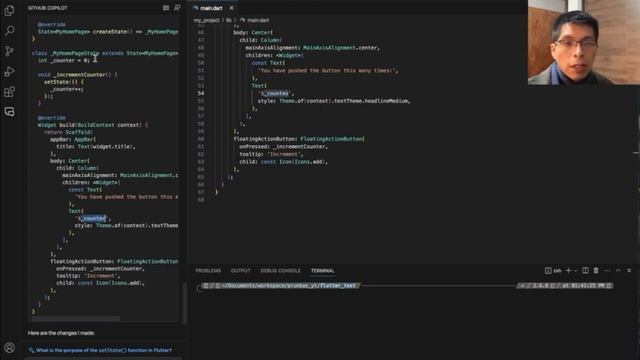This screenshot has width=640, height=360.
Task: Clear the GitHub Copilot chat session
Action: pos(166,8)
